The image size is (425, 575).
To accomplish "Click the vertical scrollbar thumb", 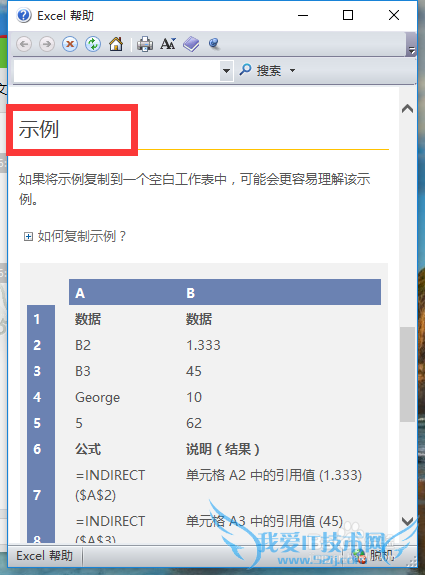I will coord(407,374).
